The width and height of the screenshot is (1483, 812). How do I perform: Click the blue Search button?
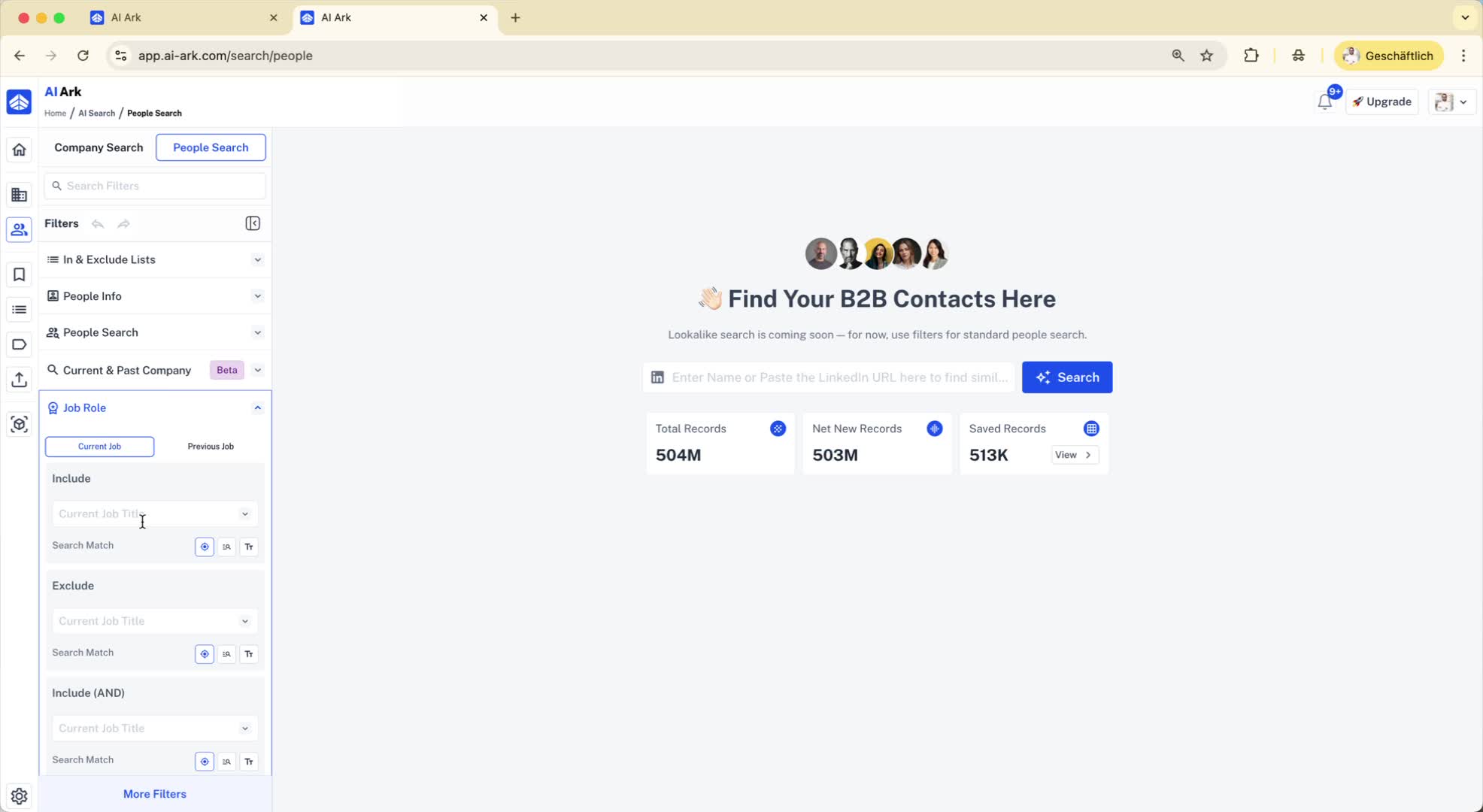point(1066,377)
